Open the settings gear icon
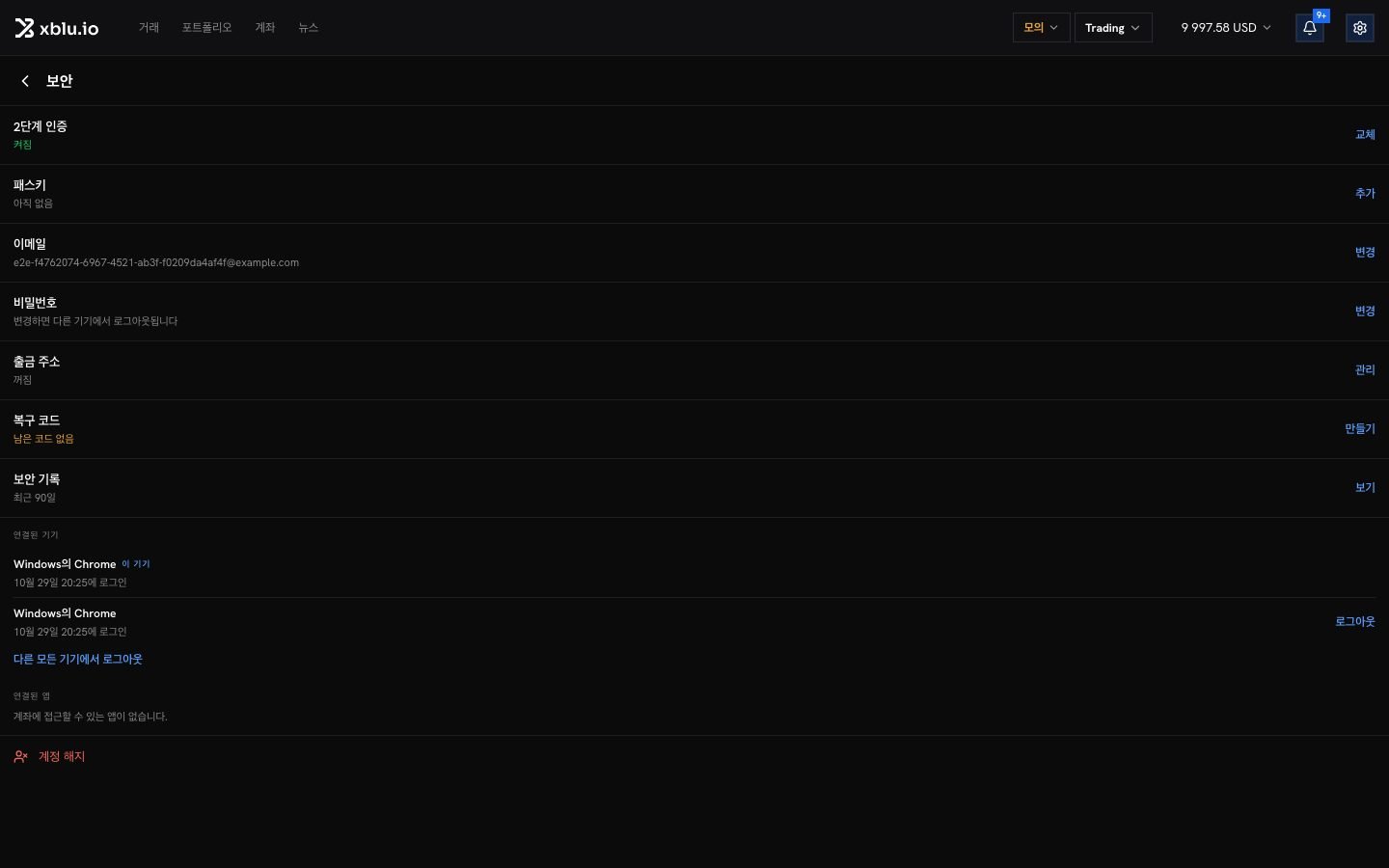 pyautogui.click(x=1359, y=28)
